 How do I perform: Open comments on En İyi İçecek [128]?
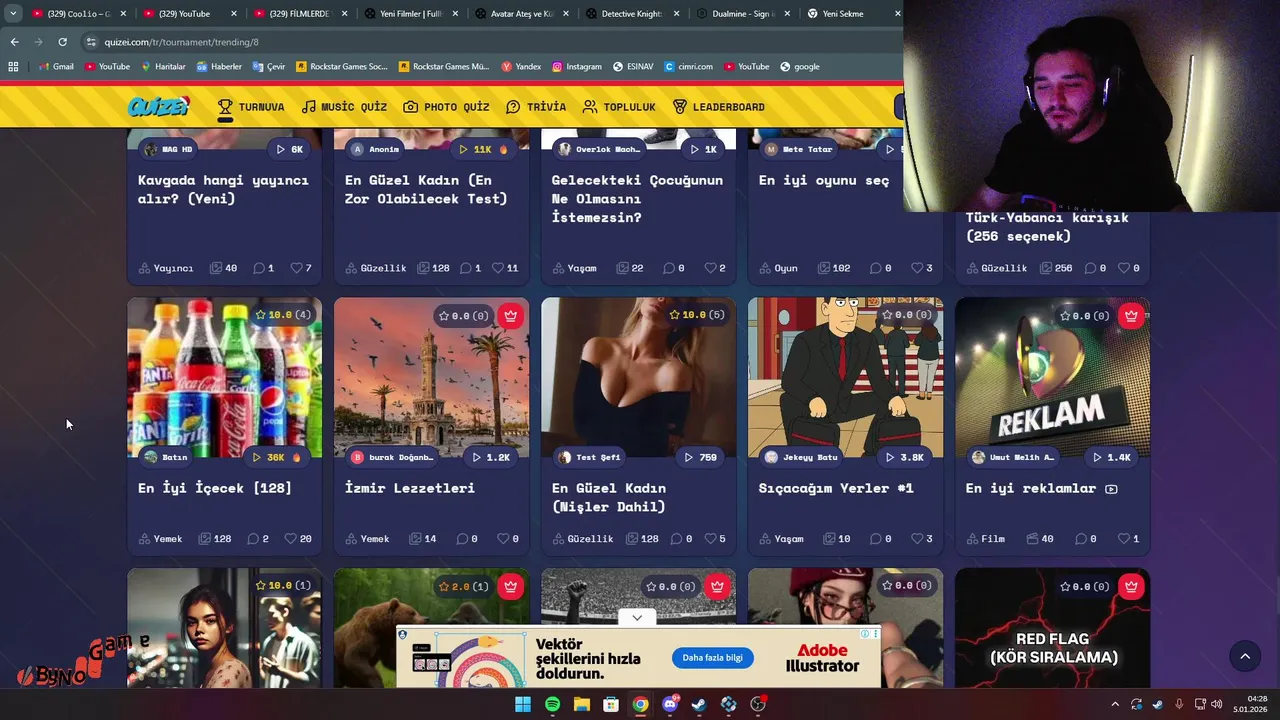pos(258,538)
